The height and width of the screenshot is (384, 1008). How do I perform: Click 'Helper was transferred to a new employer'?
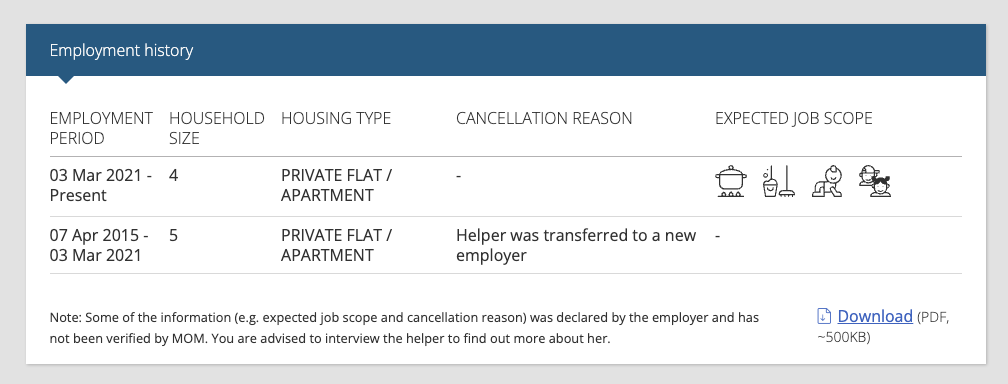tap(576, 245)
